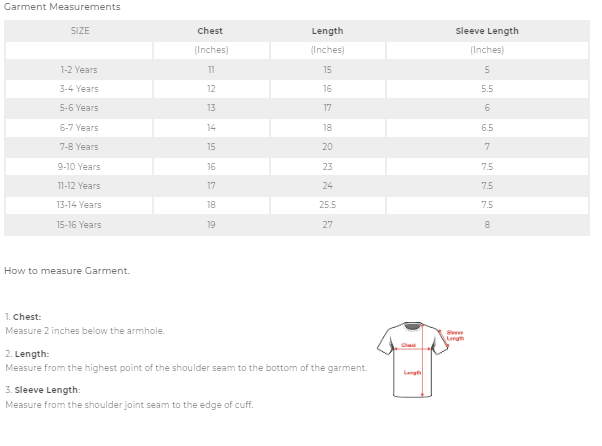Click the t-shirt measurement diagram
The width and height of the screenshot is (602, 446).
pyautogui.click(x=420, y=360)
